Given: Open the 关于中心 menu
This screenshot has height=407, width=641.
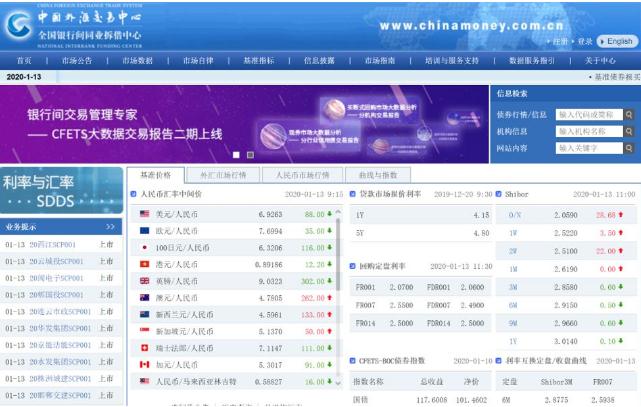Looking at the screenshot, I should point(600,60).
